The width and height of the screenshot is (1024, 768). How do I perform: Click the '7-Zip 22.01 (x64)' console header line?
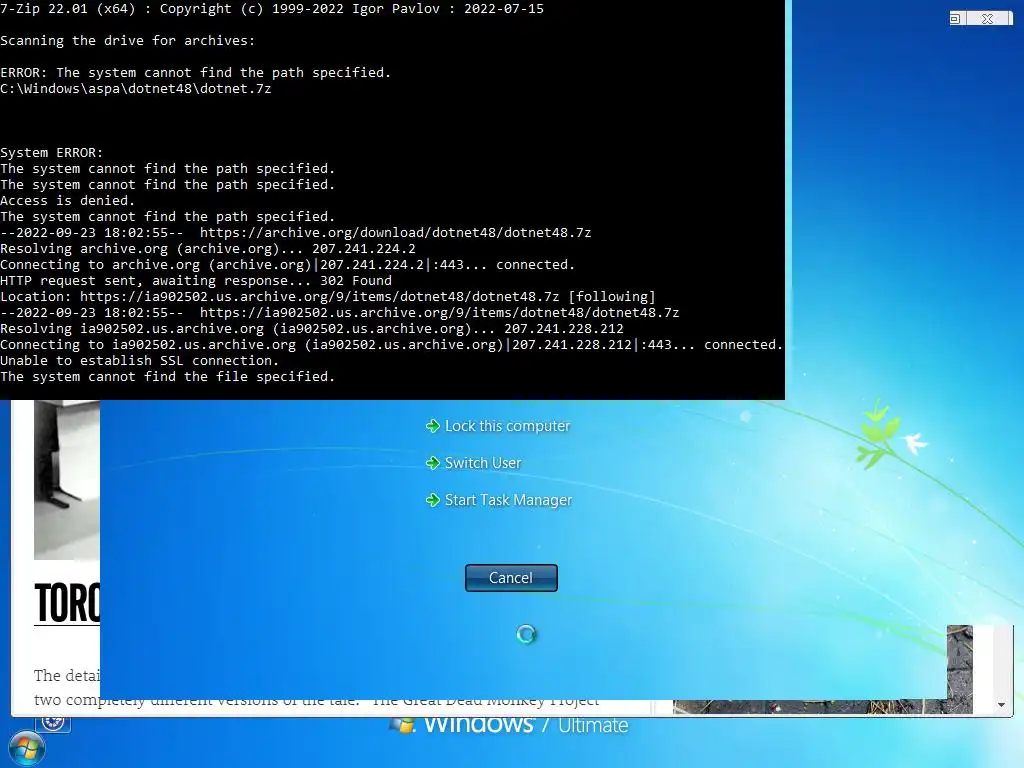coord(272,8)
